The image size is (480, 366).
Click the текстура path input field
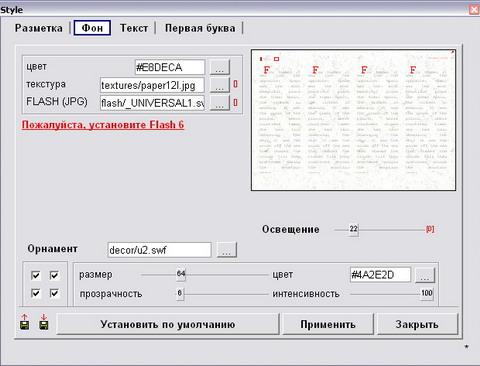[x=152, y=85]
